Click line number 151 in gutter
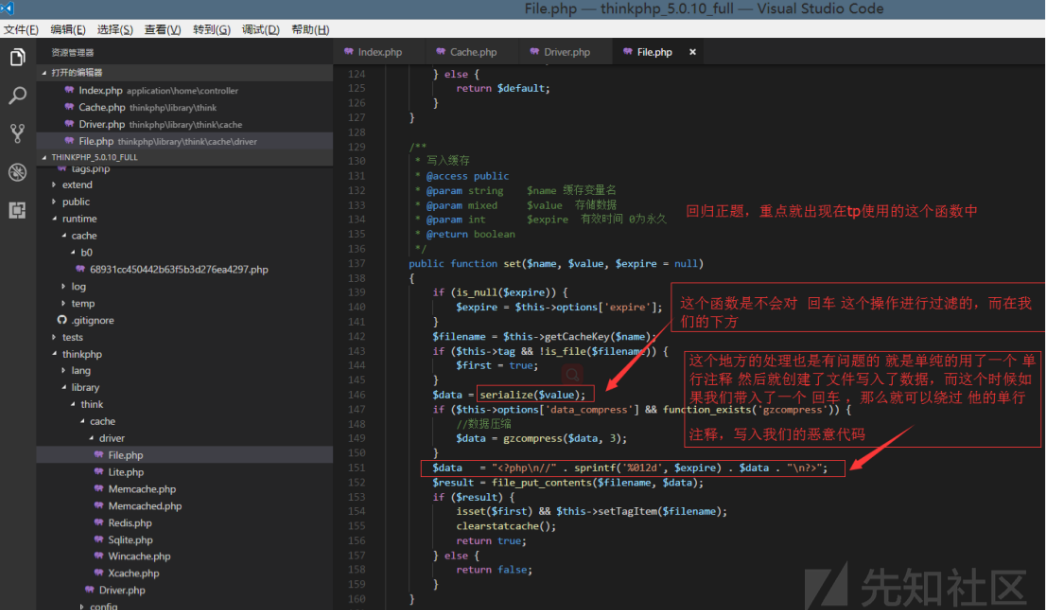 [x=357, y=468]
